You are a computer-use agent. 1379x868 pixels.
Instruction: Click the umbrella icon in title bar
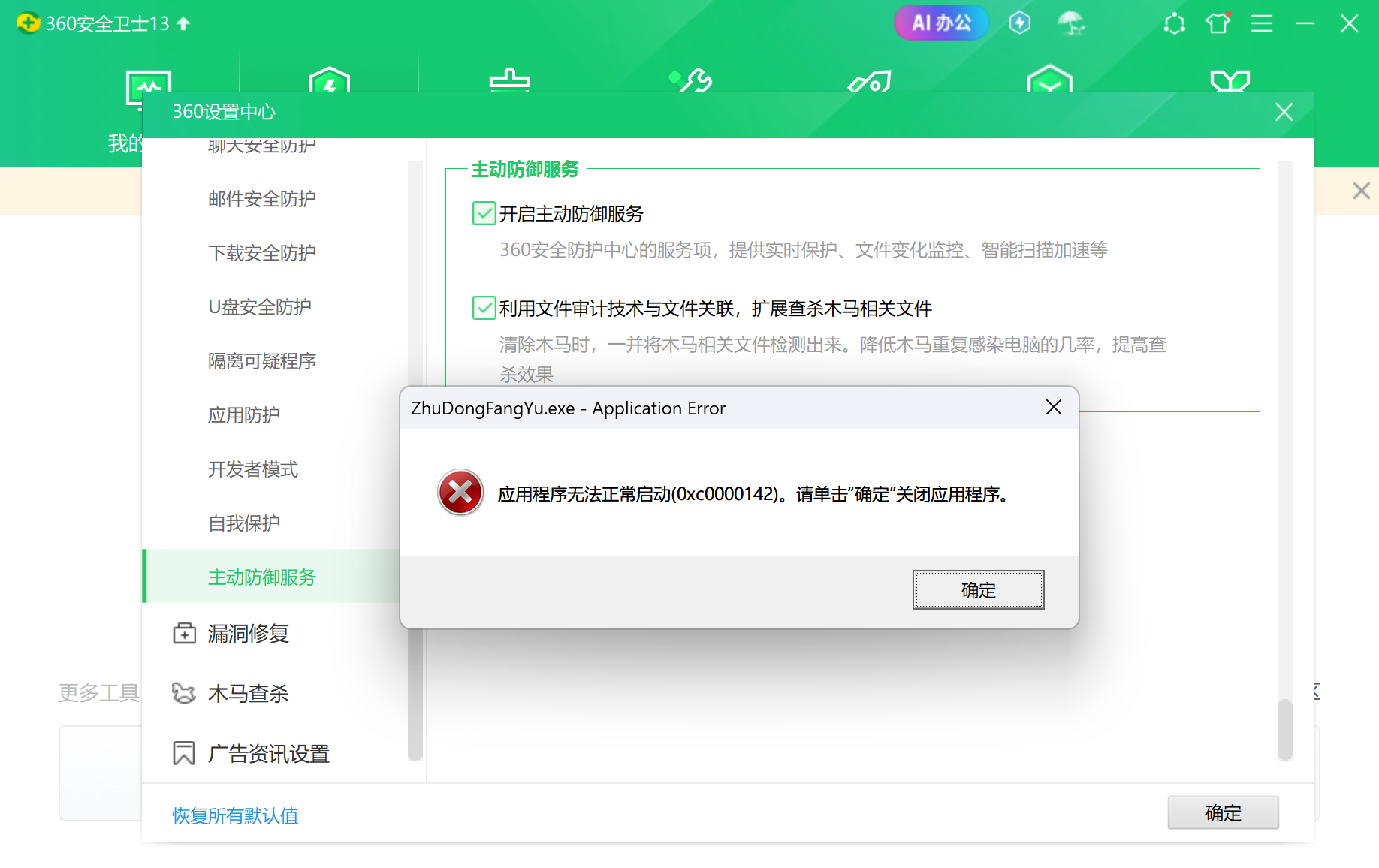pyautogui.click(x=1071, y=23)
